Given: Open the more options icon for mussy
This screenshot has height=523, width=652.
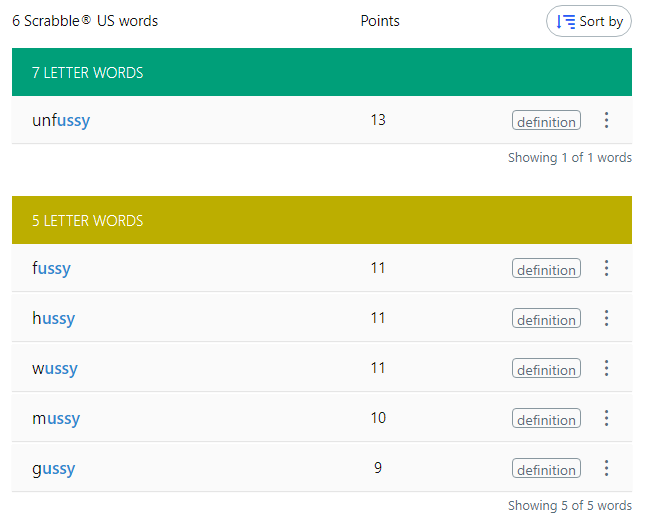Looking at the screenshot, I should tap(606, 418).
